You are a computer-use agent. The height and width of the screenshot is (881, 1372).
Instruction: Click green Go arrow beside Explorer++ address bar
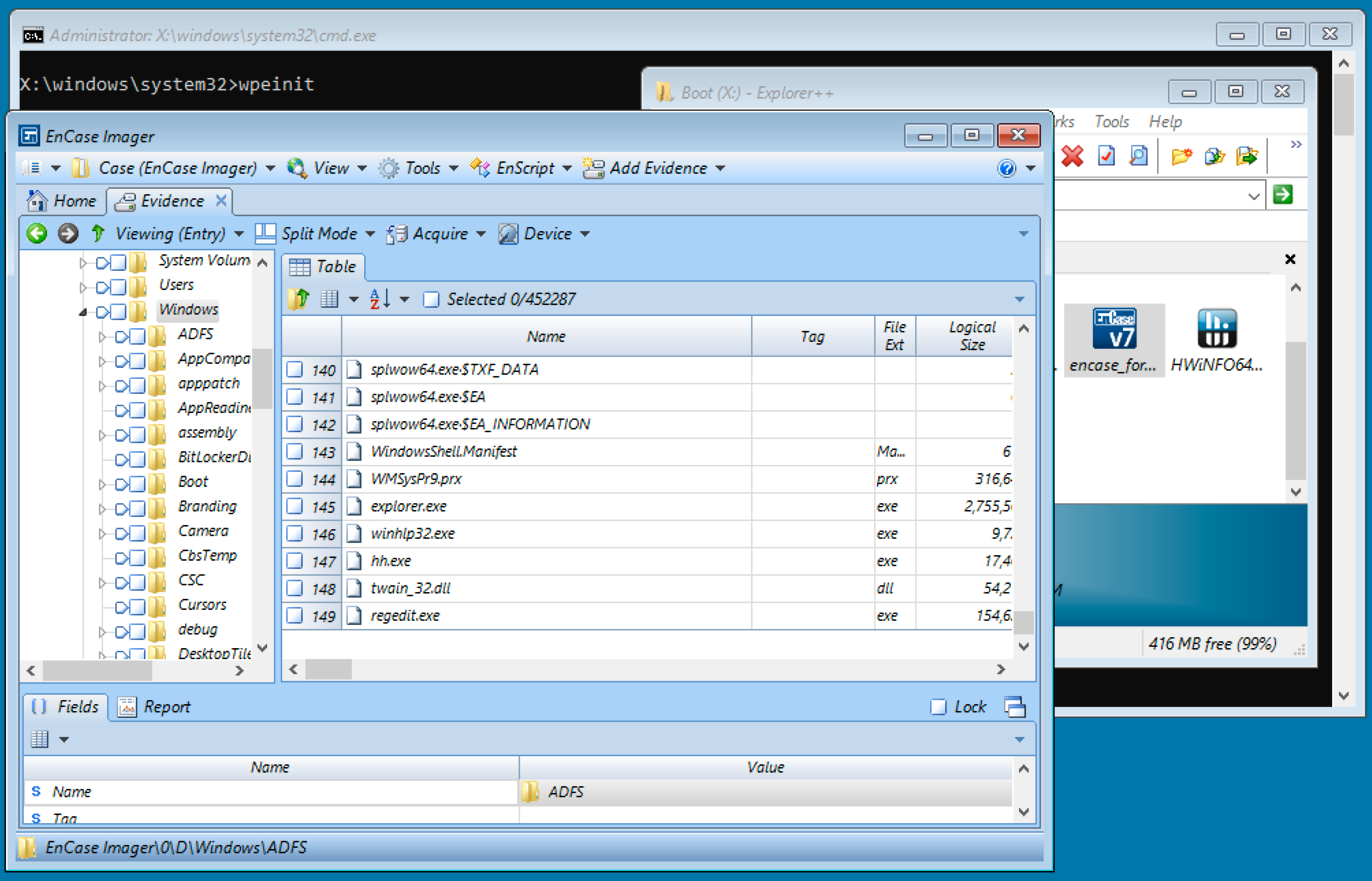pos(1283,195)
